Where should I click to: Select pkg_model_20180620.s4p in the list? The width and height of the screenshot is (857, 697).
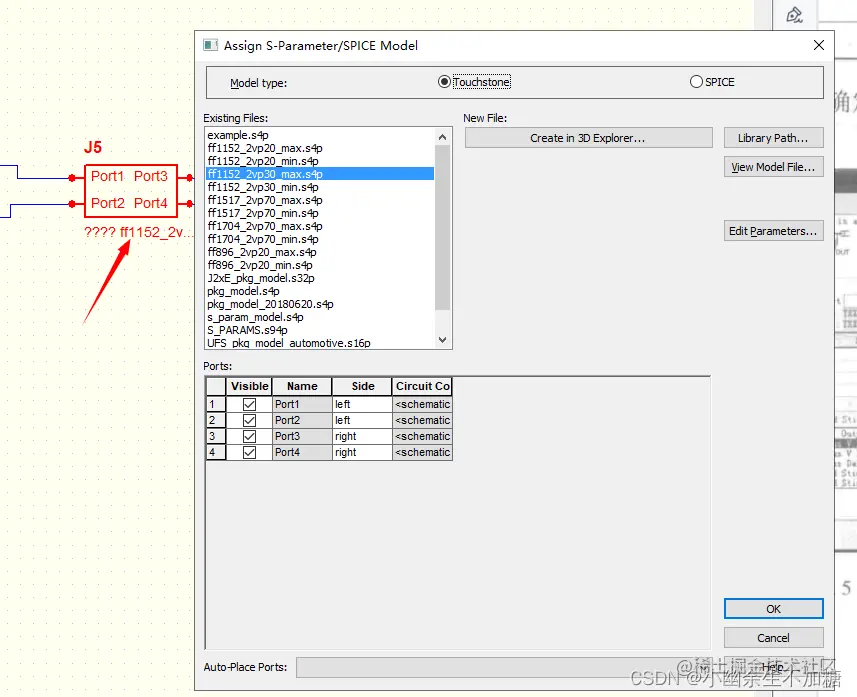[320, 304]
